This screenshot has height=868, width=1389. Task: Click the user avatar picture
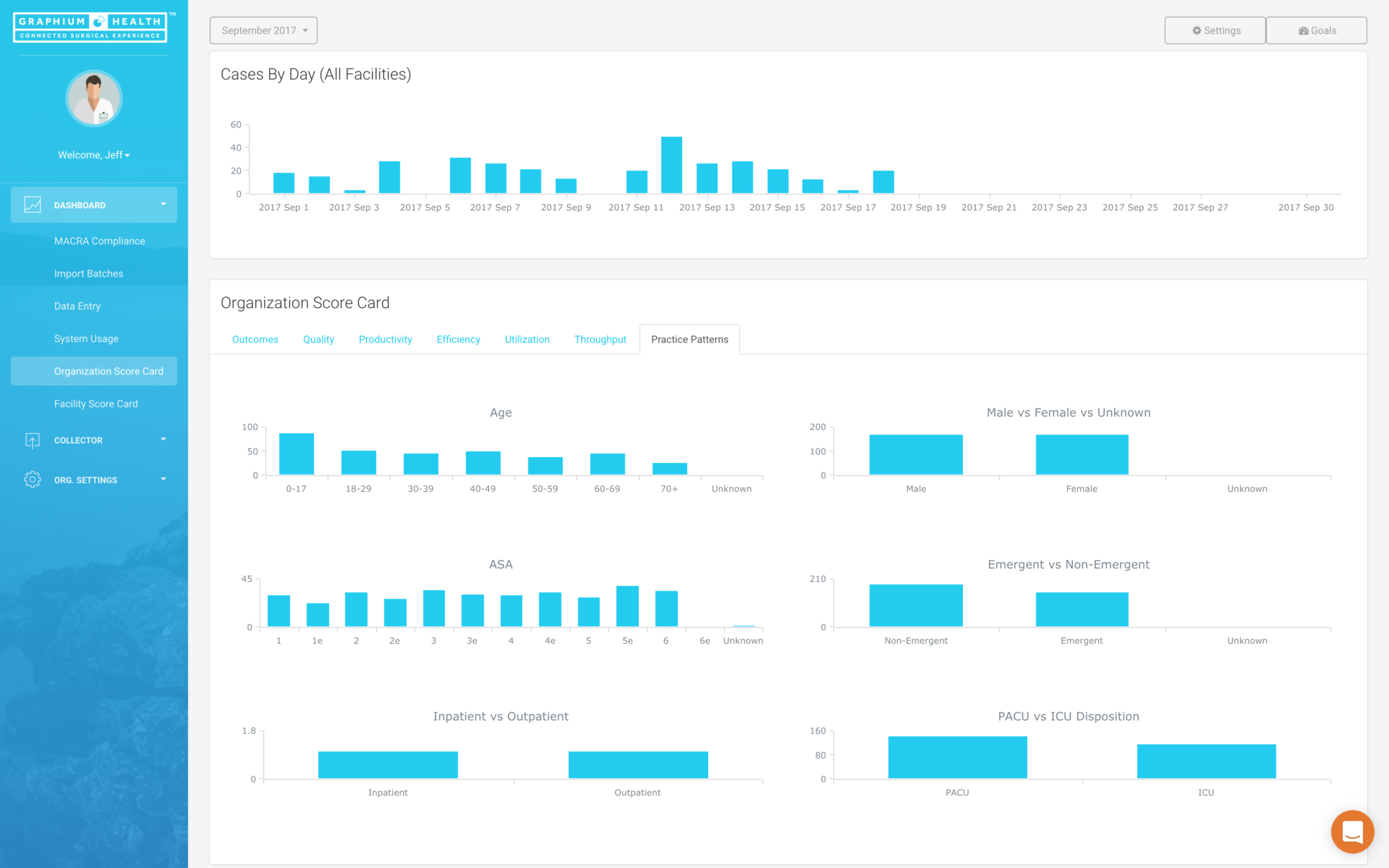(94, 99)
